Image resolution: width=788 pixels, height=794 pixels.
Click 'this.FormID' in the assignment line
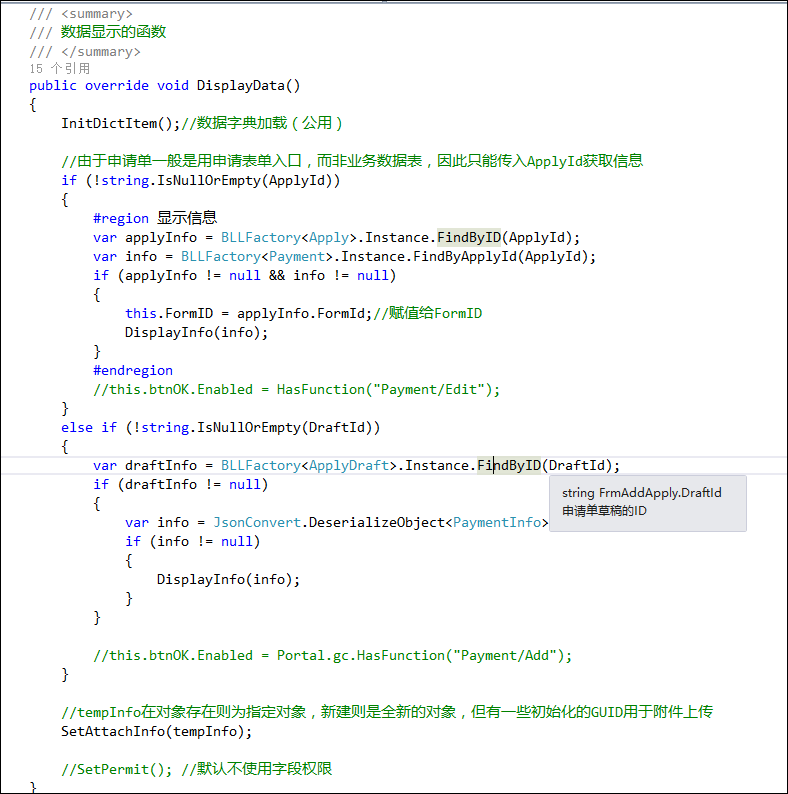coord(169,313)
